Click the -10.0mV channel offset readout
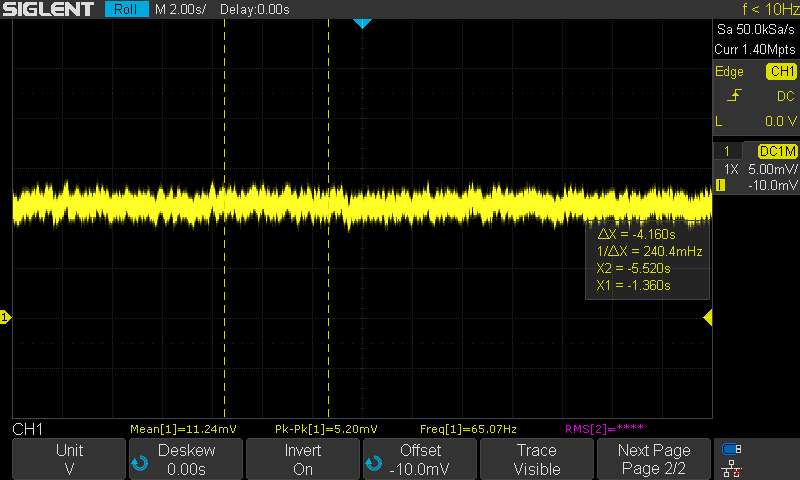The width and height of the screenshot is (800, 480). (x=772, y=186)
